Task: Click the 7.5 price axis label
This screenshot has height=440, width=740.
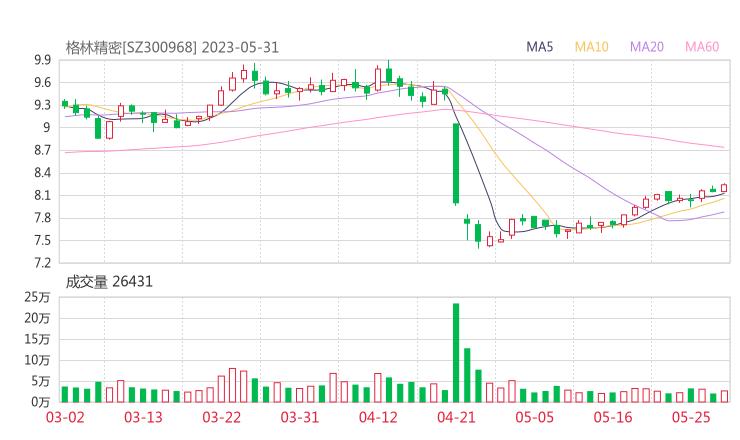Action: (42, 240)
